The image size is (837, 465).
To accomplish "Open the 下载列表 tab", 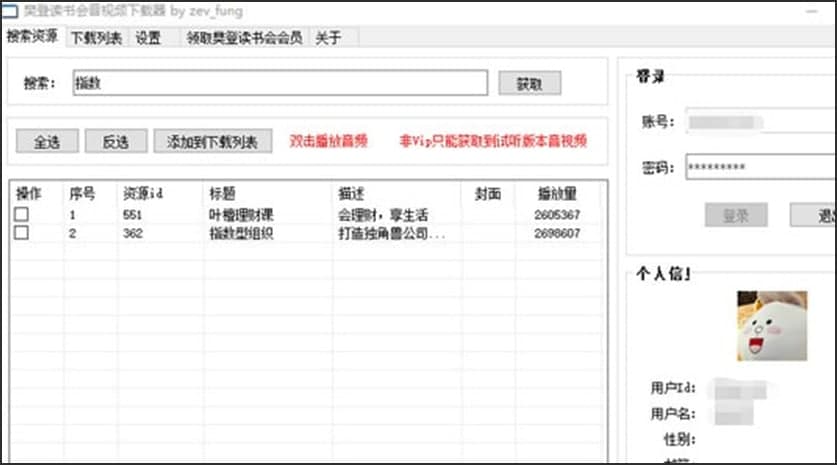I will point(97,38).
